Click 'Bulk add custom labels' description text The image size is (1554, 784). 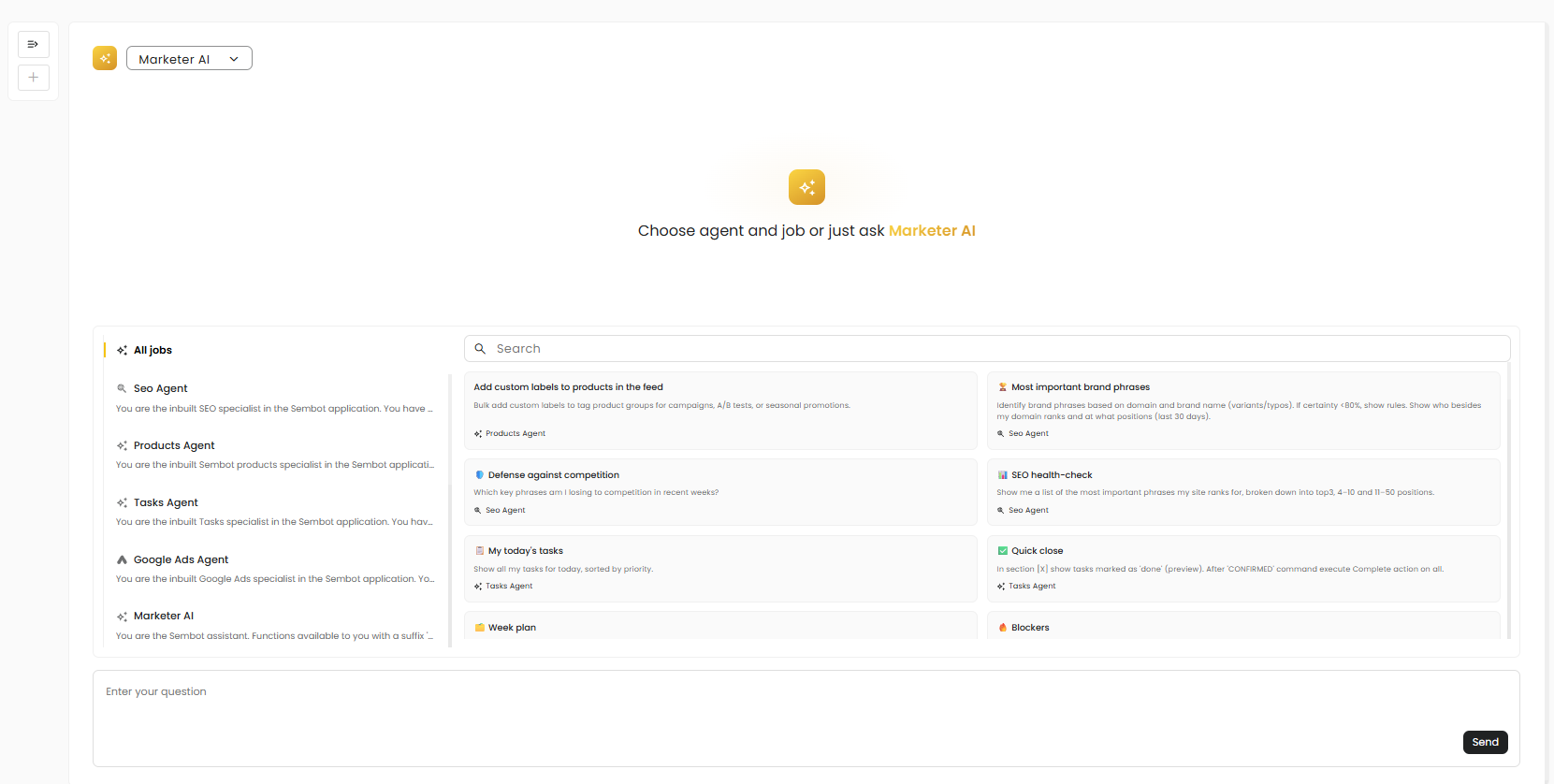click(661, 405)
